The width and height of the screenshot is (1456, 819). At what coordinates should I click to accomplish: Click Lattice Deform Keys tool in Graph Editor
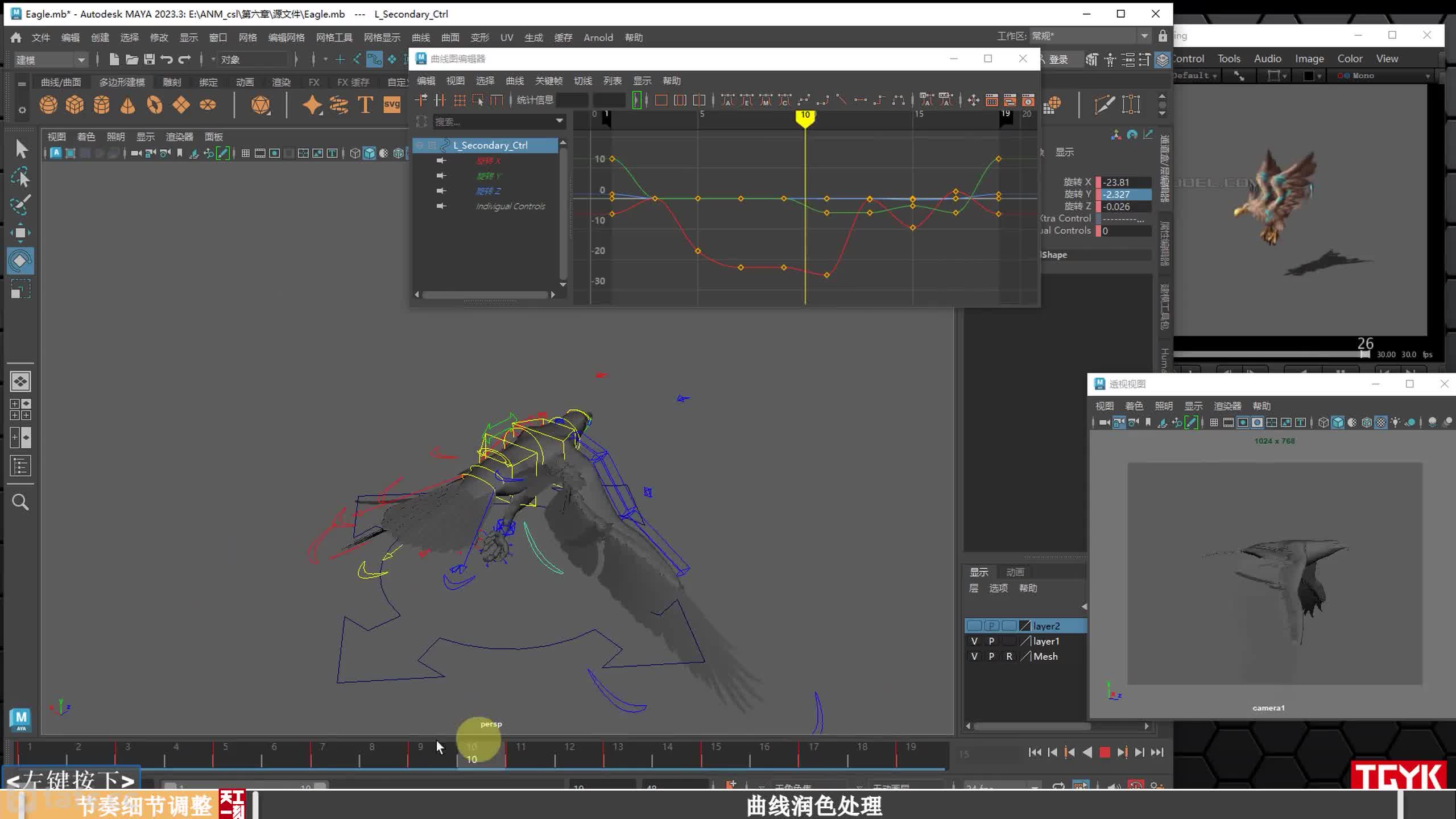[x=460, y=101]
